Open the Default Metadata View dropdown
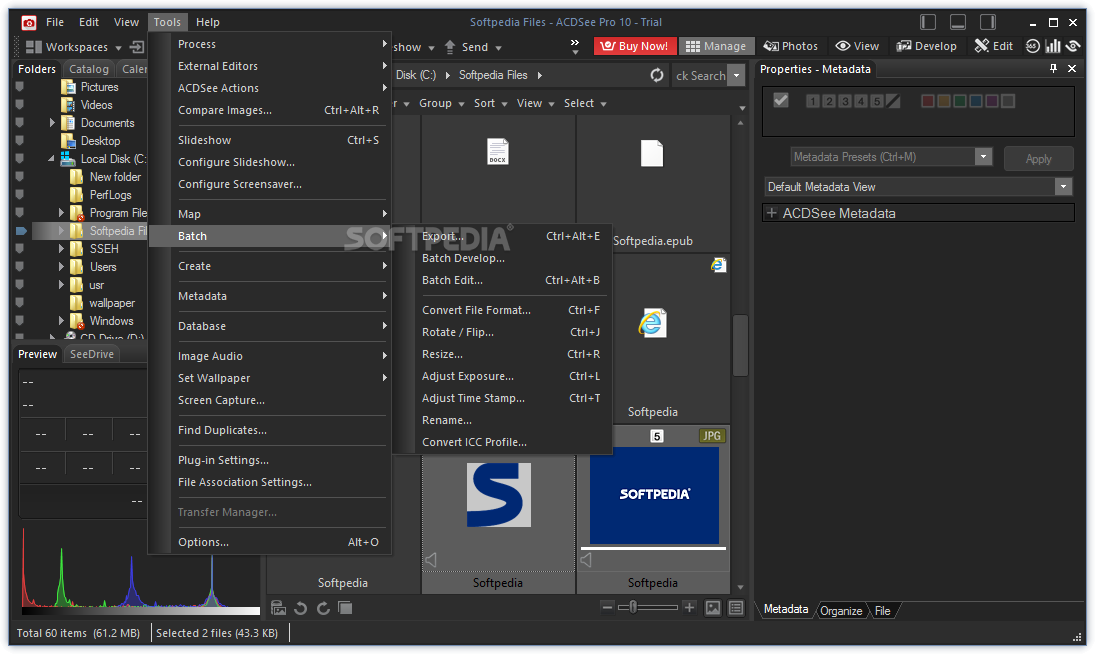Viewport: 1095px width, 654px height. pos(1064,186)
